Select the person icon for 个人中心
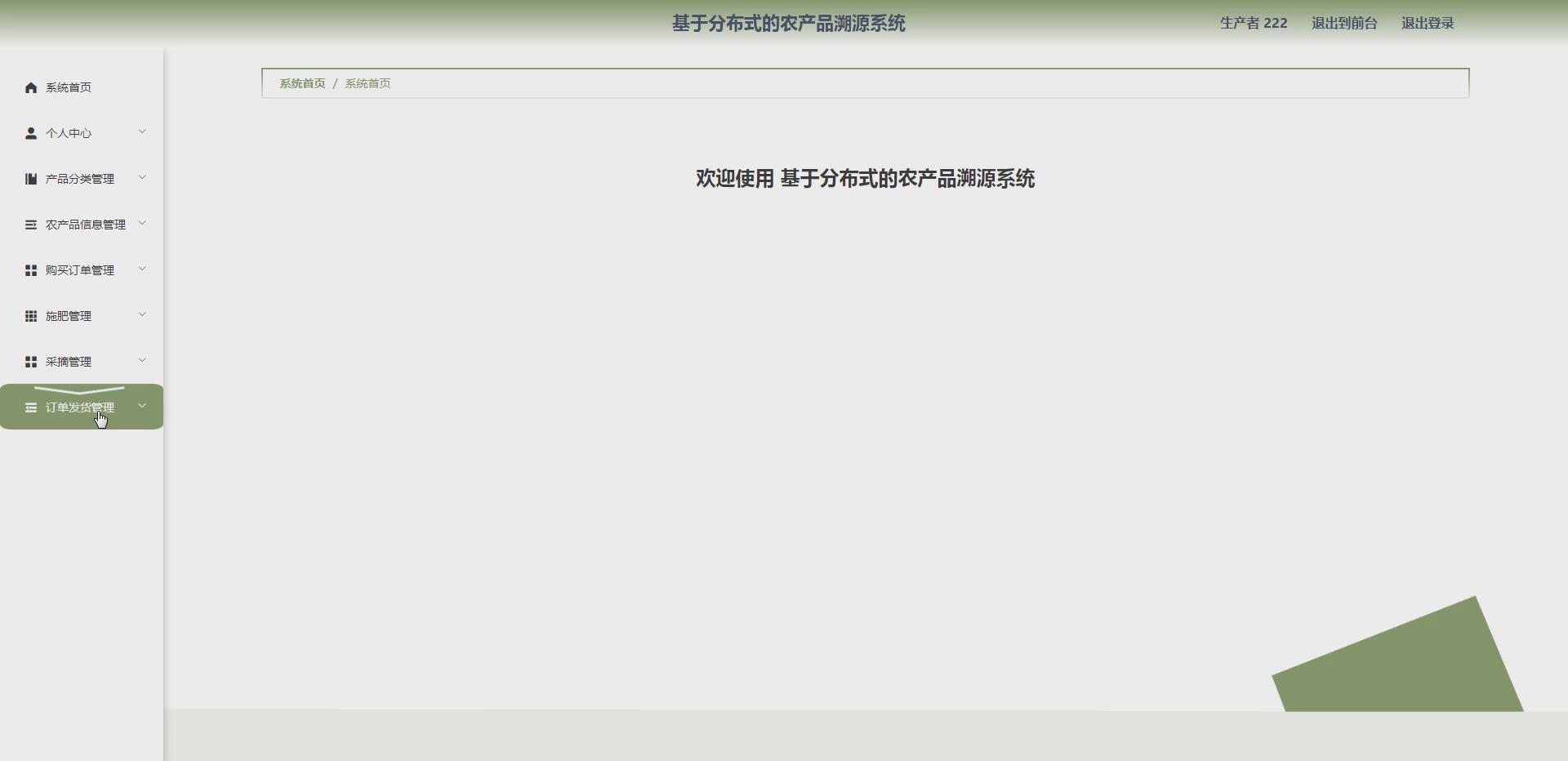The image size is (1568, 761). click(x=31, y=132)
